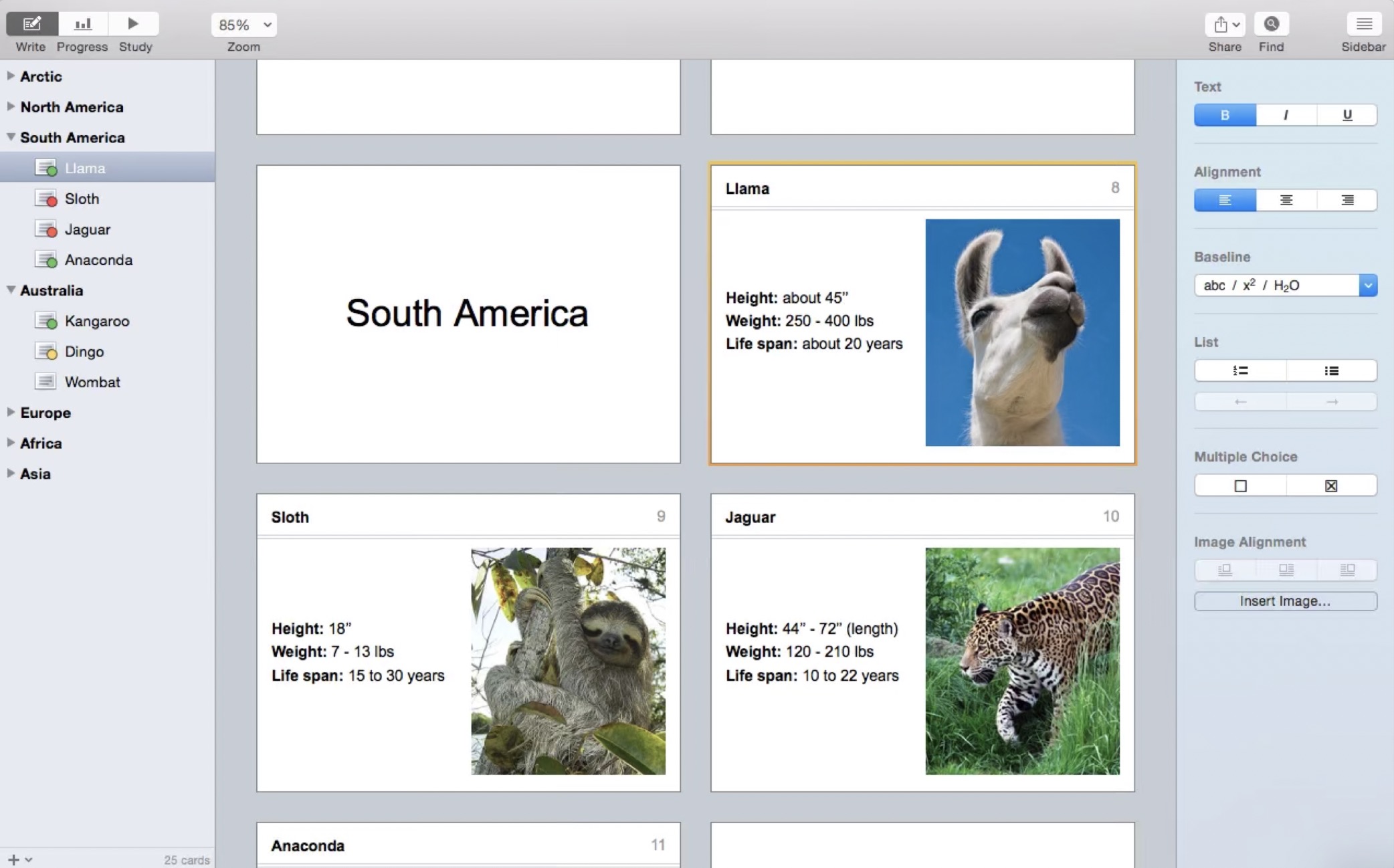
Task: Hide the Sidebar using toolbar icon
Action: (1363, 24)
